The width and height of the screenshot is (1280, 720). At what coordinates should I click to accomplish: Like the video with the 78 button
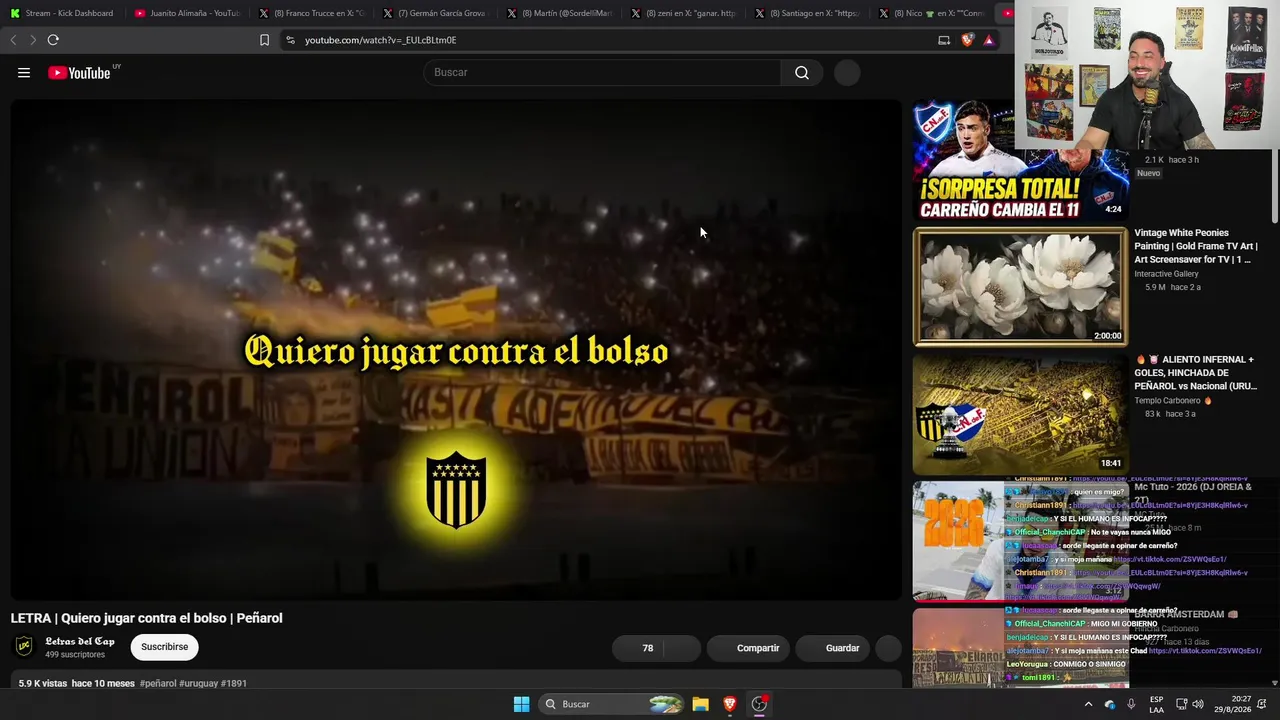640,648
